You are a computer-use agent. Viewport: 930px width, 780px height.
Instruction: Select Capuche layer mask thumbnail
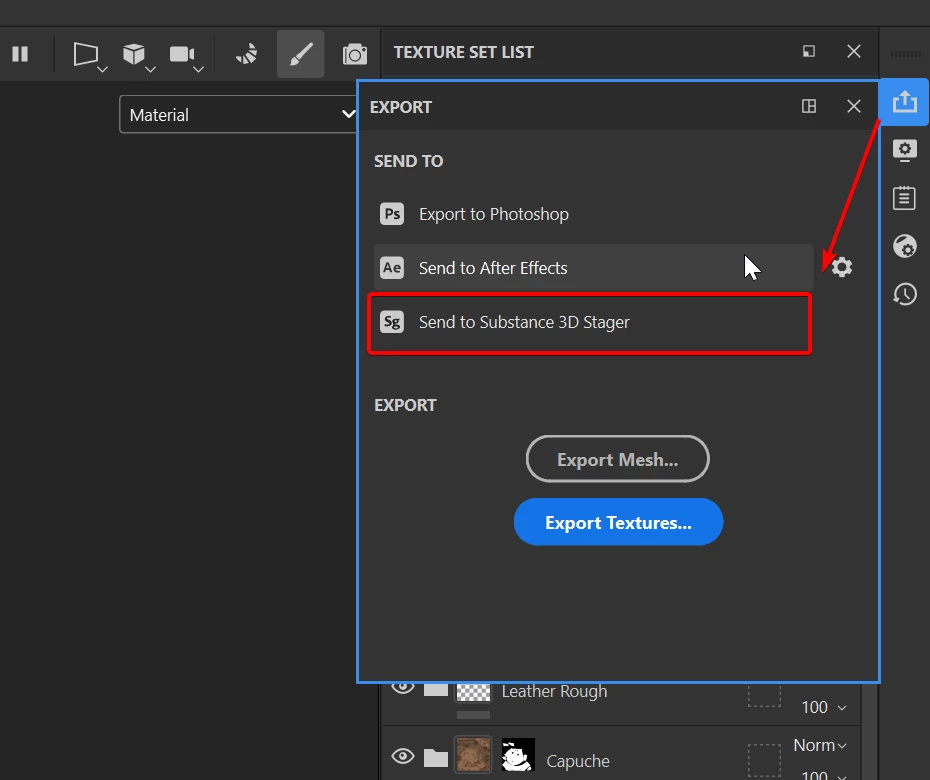[518, 754]
